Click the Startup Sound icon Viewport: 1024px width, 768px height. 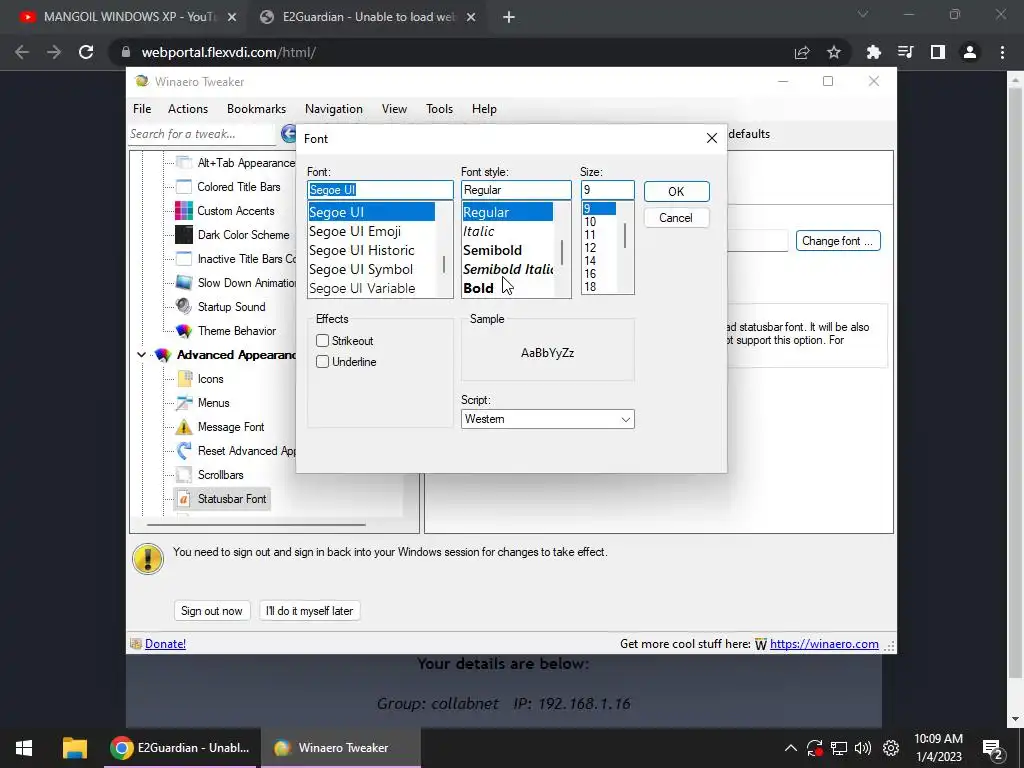[x=184, y=306]
